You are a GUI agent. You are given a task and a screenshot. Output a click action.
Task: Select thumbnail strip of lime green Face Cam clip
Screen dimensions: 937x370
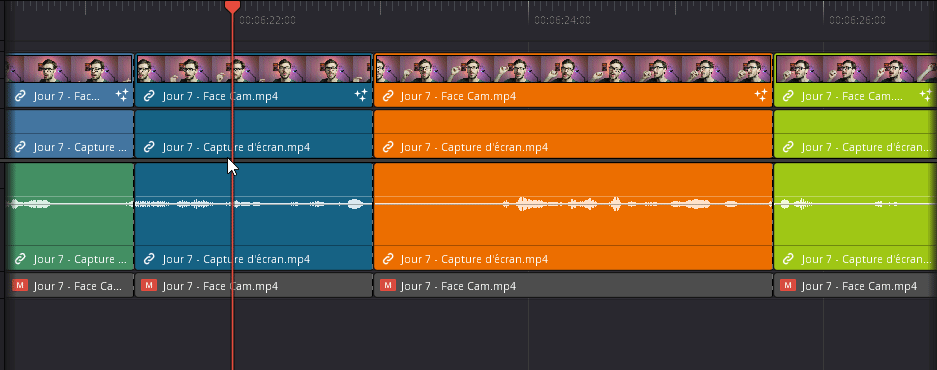point(856,69)
